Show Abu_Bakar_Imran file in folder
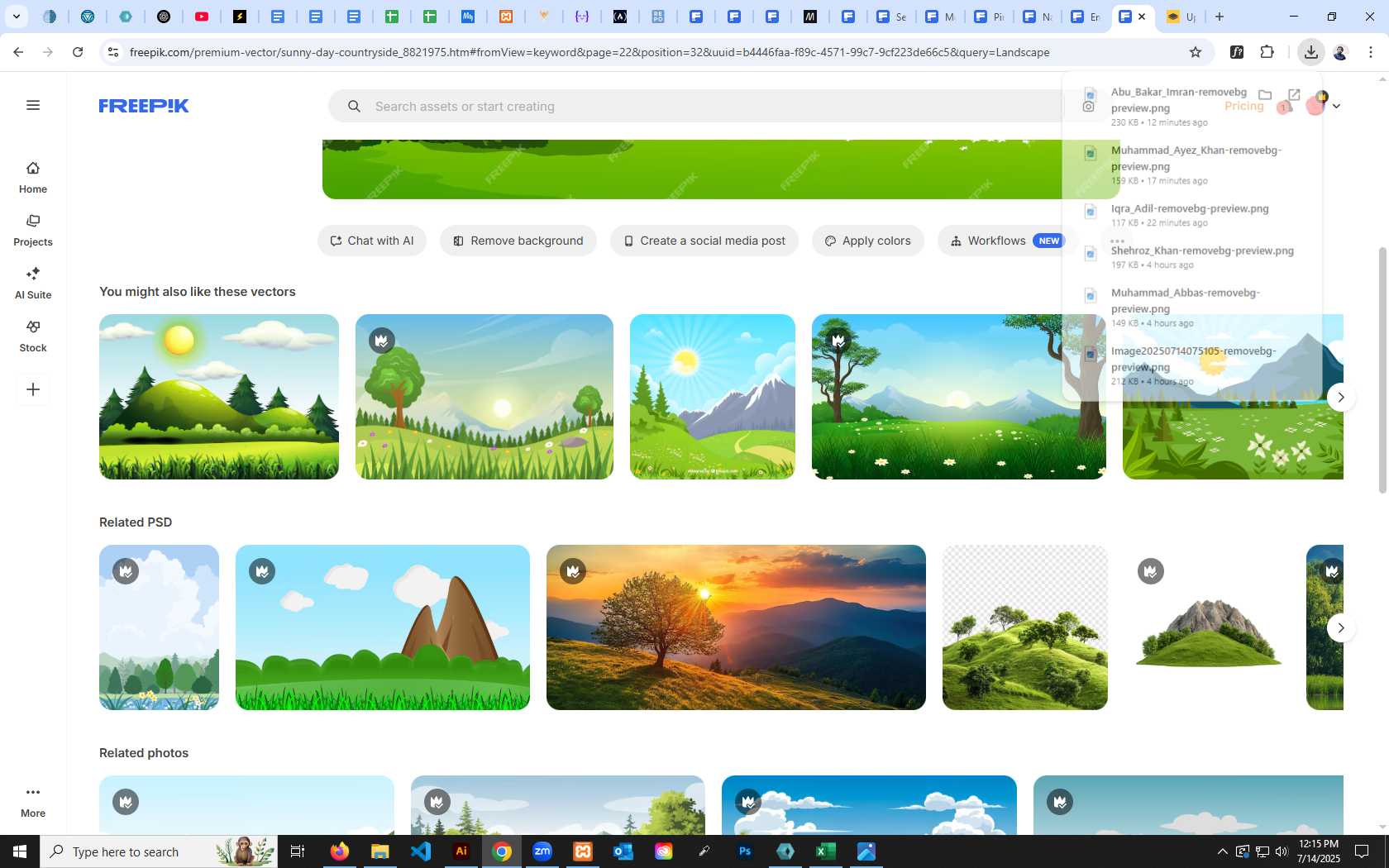Viewport: 1389px width, 868px height. click(x=1265, y=95)
